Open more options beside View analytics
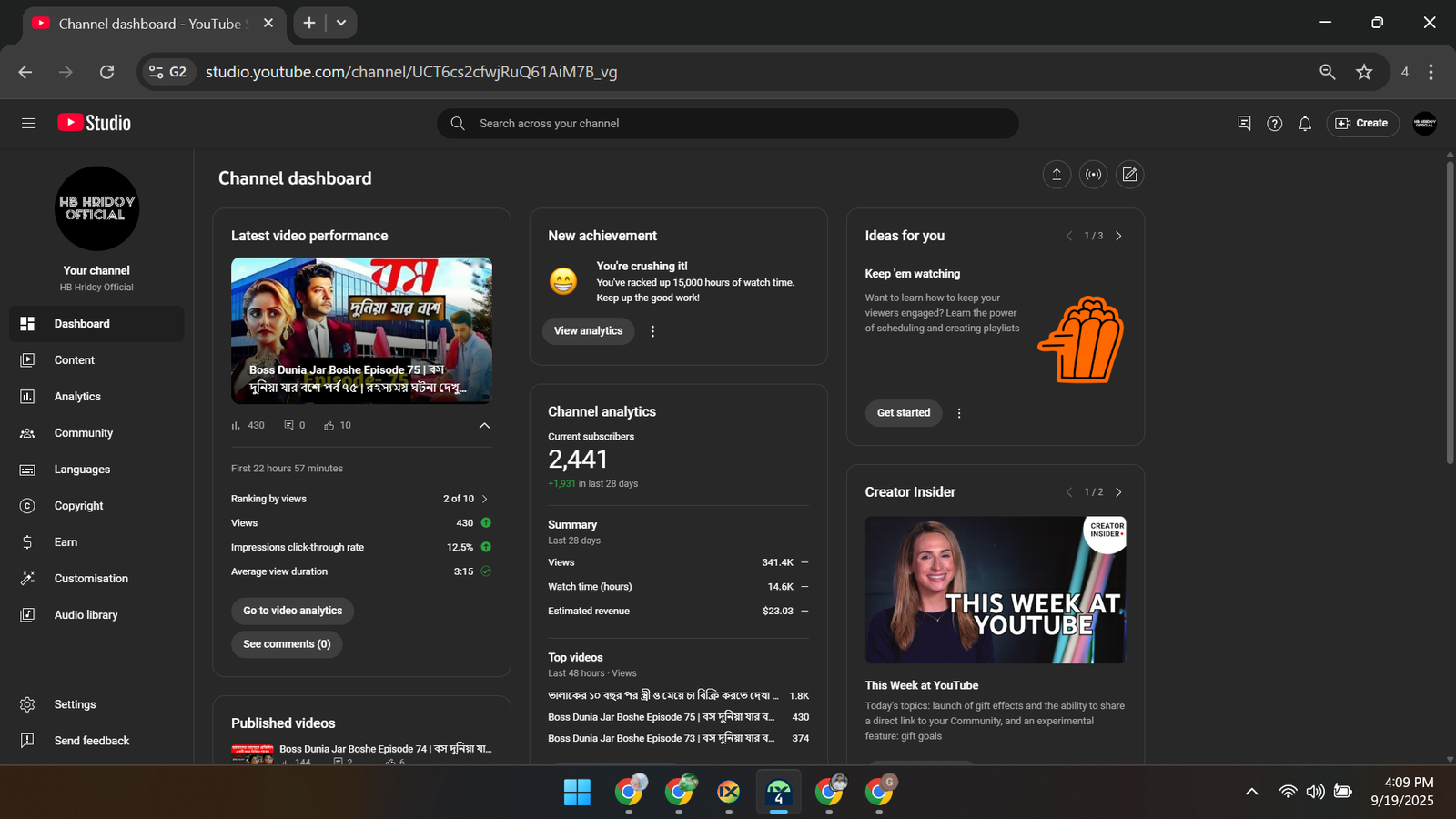The height and width of the screenshot is (819, 1456). (652, 331)
